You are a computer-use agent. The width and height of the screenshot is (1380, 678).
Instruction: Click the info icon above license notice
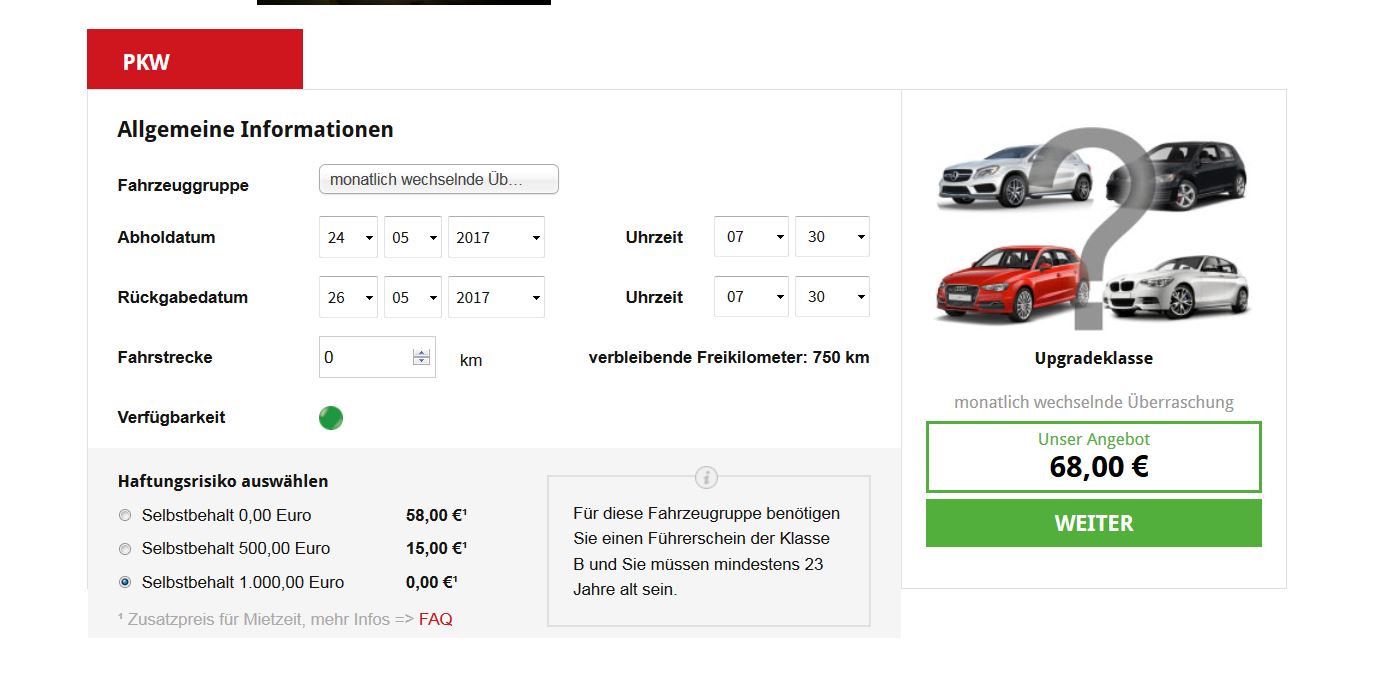[x=706, y=477]
